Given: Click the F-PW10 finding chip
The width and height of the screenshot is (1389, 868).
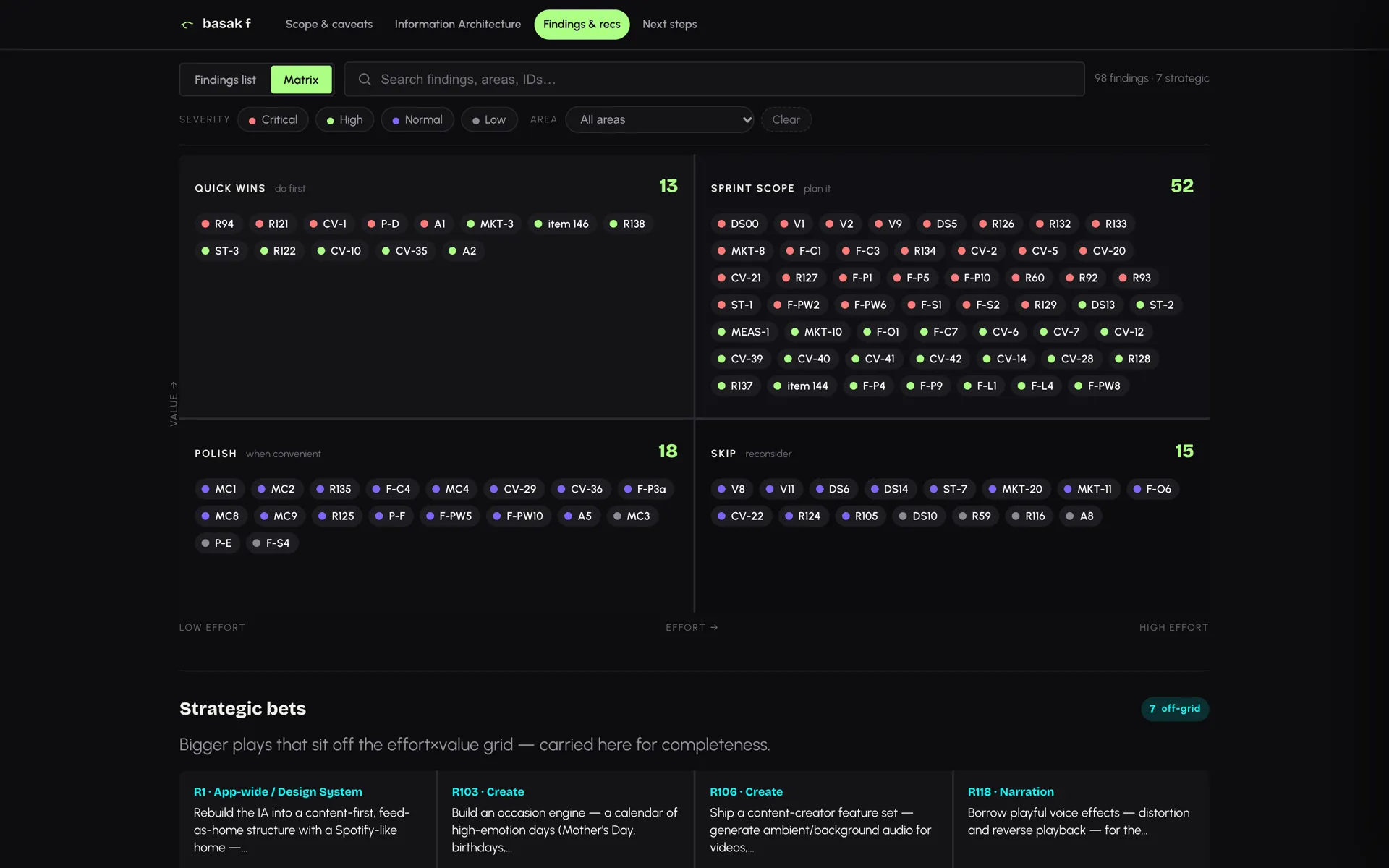Looking at the screenshot, I should pos(518,516).
